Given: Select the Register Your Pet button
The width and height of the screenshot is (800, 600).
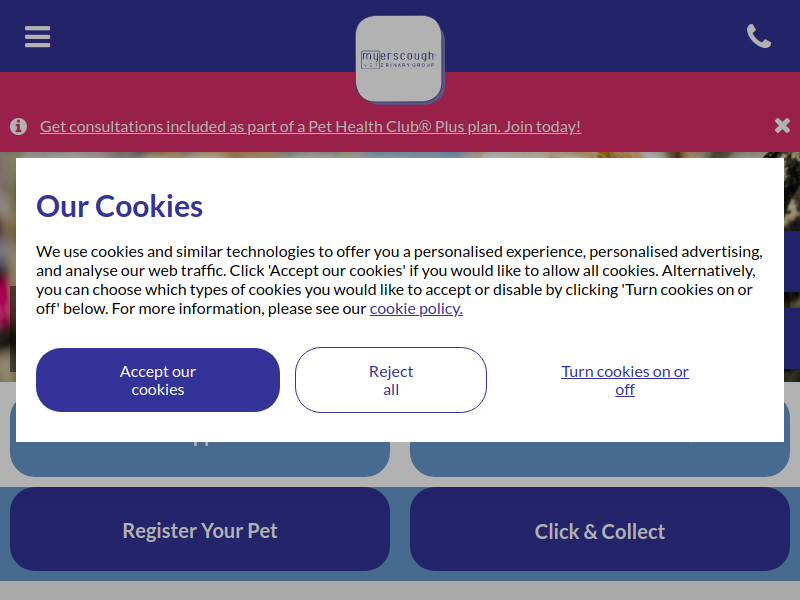Looking at the screenshot, I should tap(200, 529).
